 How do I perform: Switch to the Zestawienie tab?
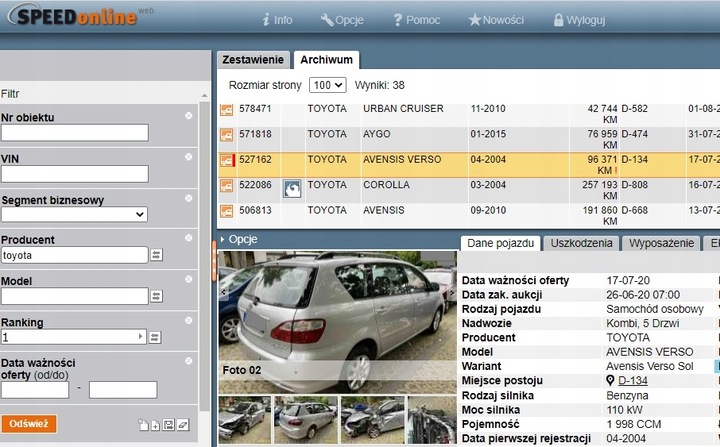[x=252, y=60]
